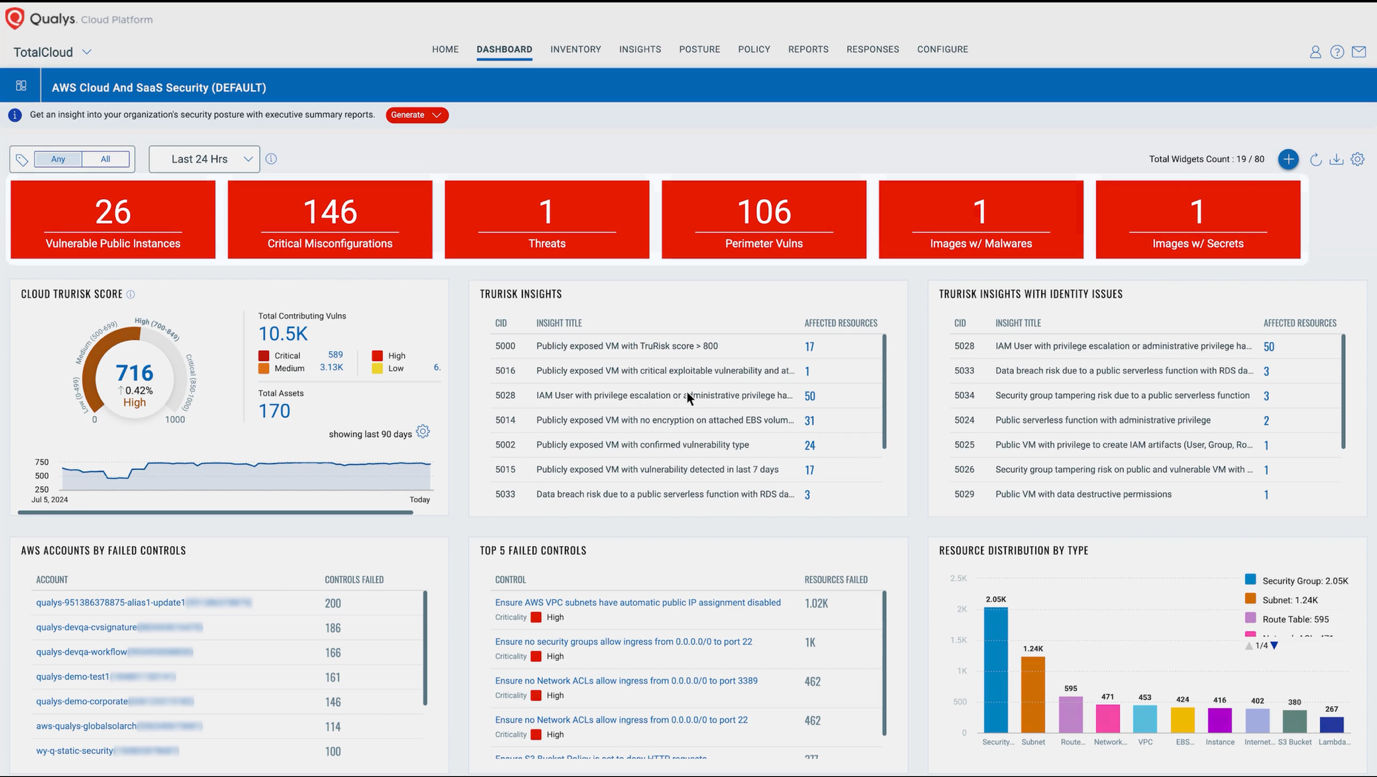This screenshot has height=777, width=1377.
Task: Click the 10.5K total contributing vulns value
Action: tap(283, 334)
